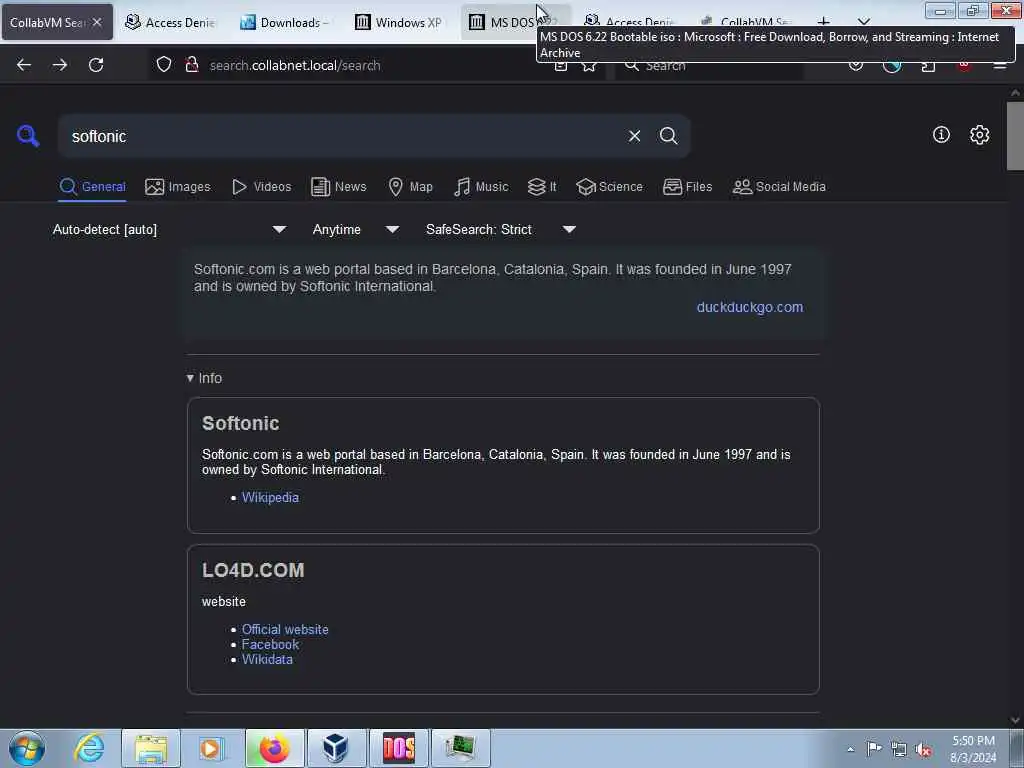Go to the search home logo
1024x768 pixels.
28,136
